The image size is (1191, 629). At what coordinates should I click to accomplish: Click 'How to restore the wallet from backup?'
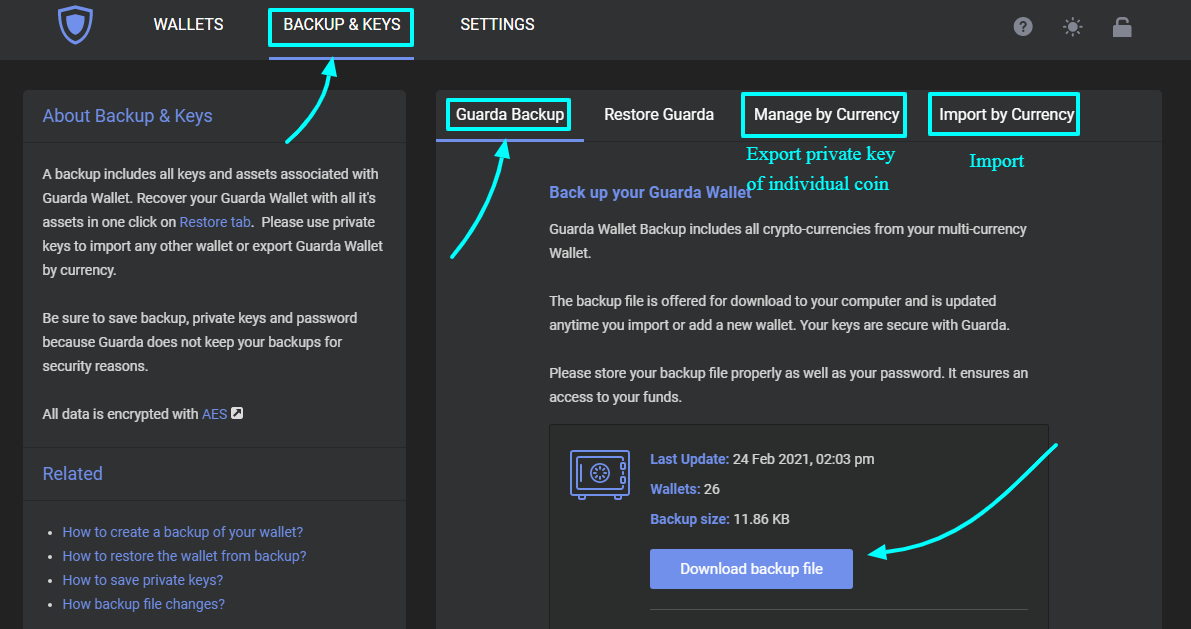click(184, 555)
